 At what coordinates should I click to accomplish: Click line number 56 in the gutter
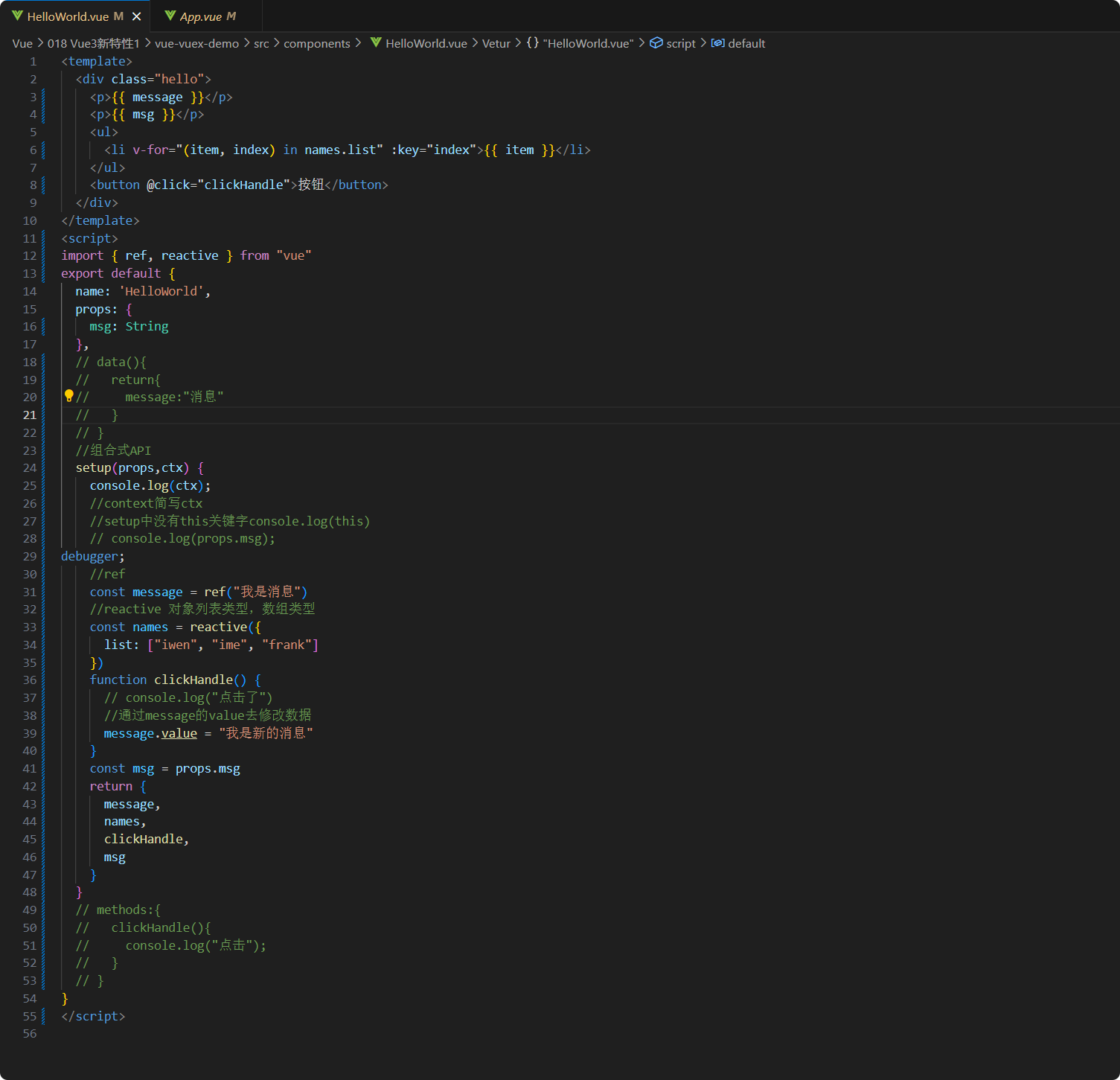click(30, 1034)
